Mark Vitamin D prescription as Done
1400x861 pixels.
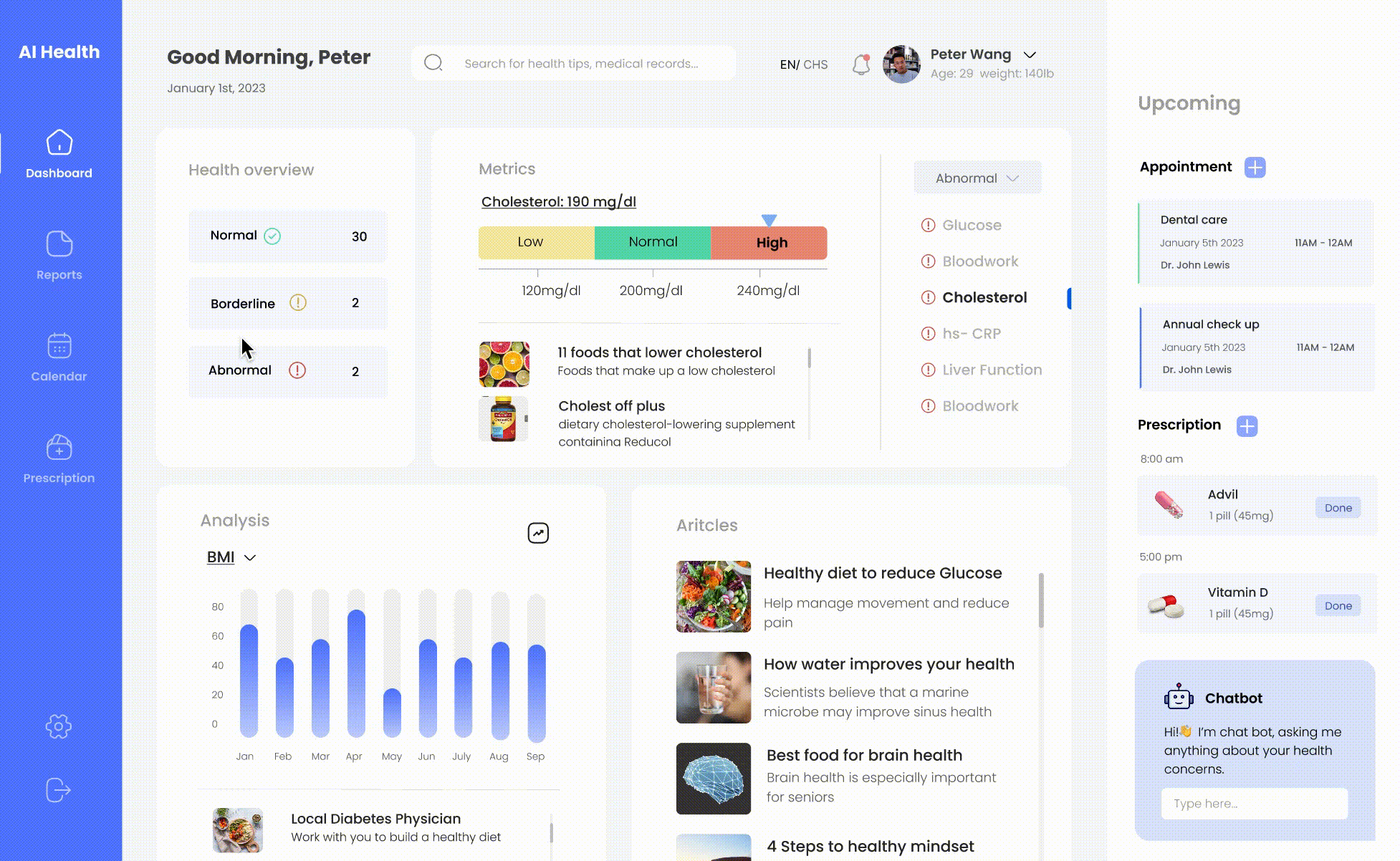1338,606
